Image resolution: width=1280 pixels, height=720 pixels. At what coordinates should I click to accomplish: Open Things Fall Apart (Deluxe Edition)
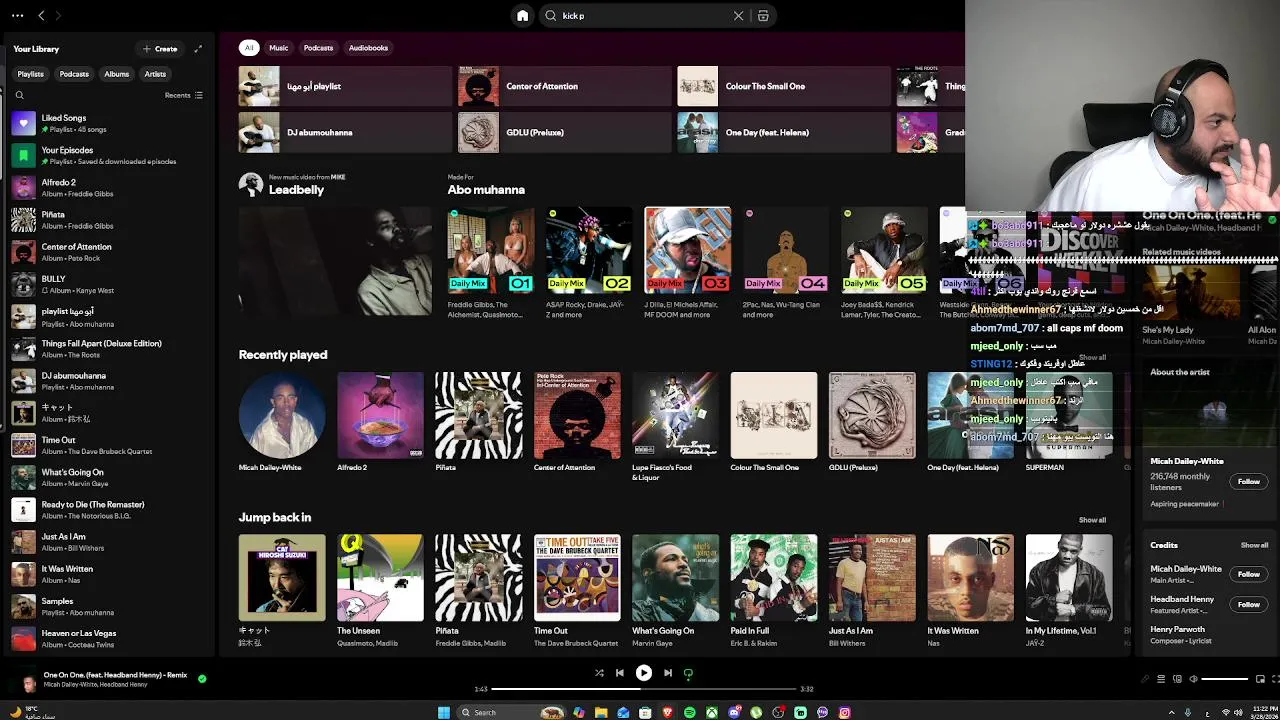pyautogui.click(x=108, y=349)
